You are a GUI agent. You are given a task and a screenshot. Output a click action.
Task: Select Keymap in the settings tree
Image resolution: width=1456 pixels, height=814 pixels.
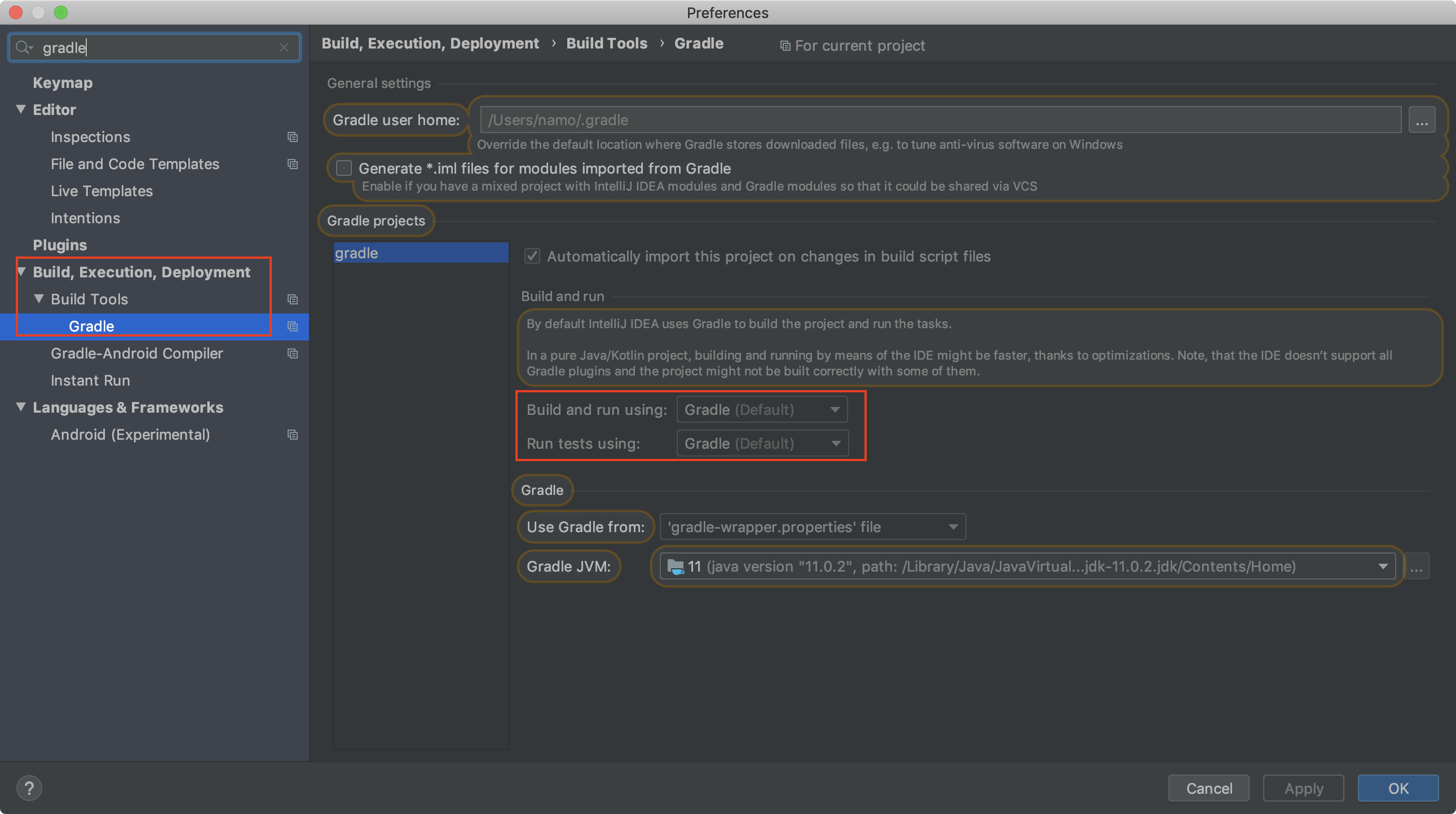63,82
